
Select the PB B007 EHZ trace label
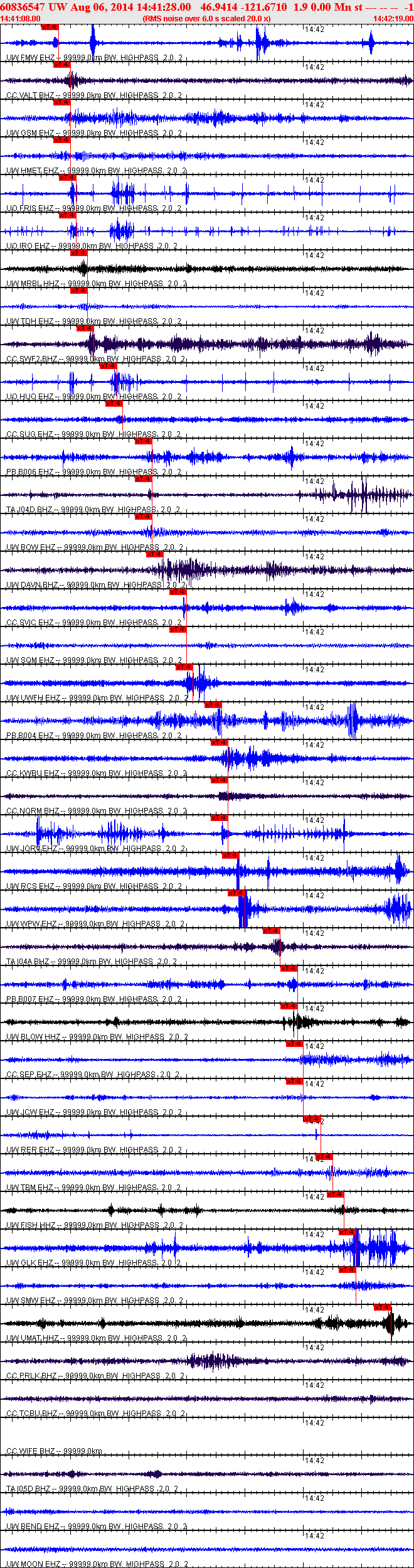(x=94, y=999)
